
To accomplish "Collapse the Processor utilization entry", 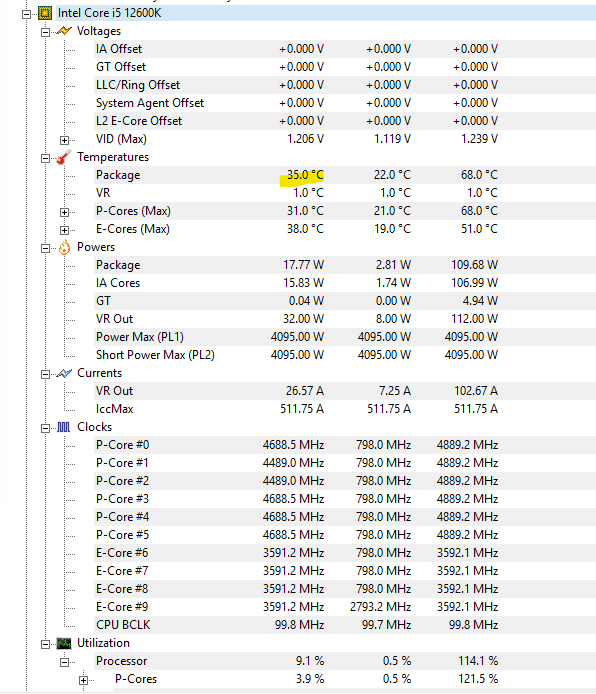I will pos(65,663).
